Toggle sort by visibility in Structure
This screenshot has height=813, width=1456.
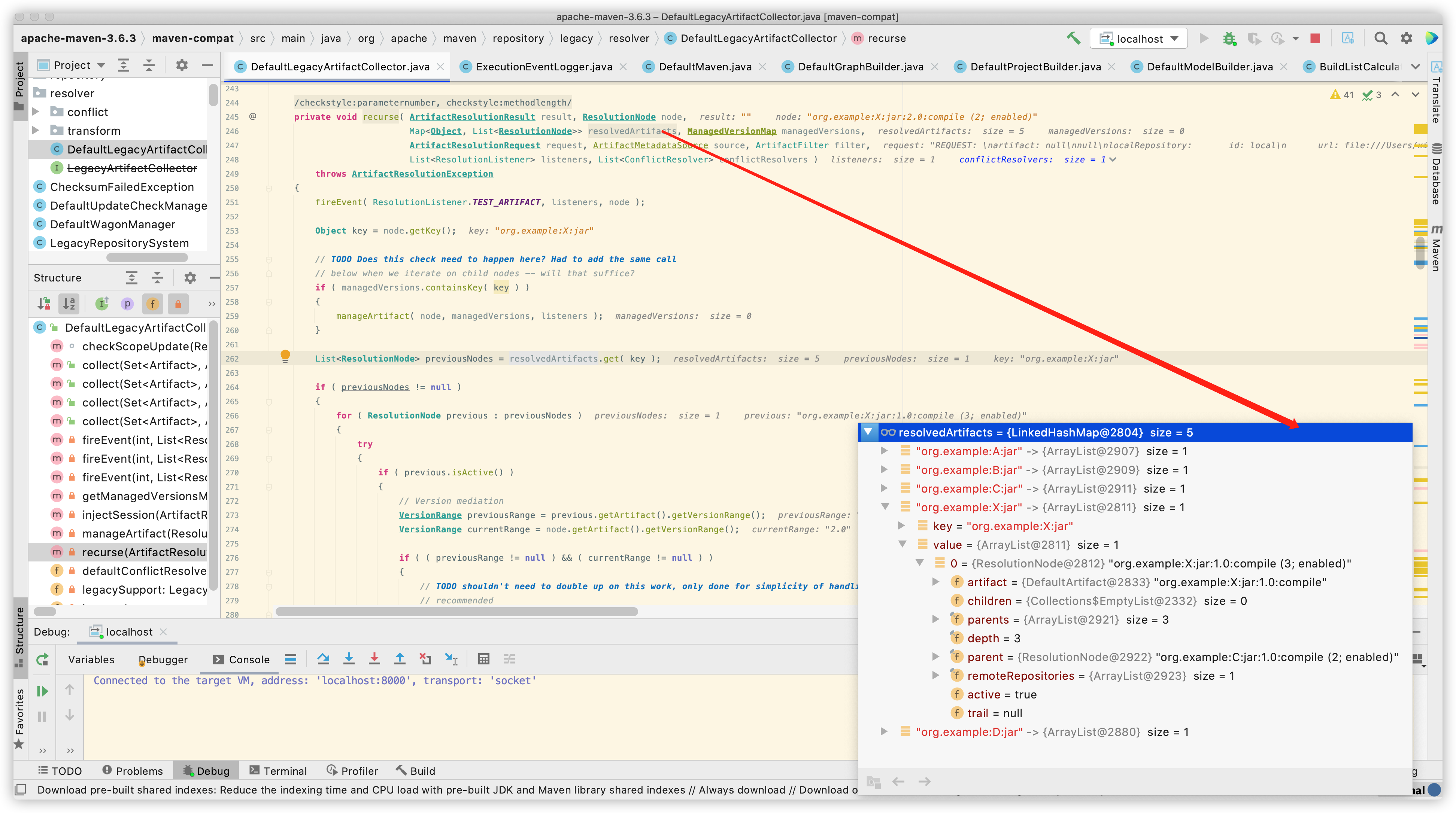pos(43,304)
